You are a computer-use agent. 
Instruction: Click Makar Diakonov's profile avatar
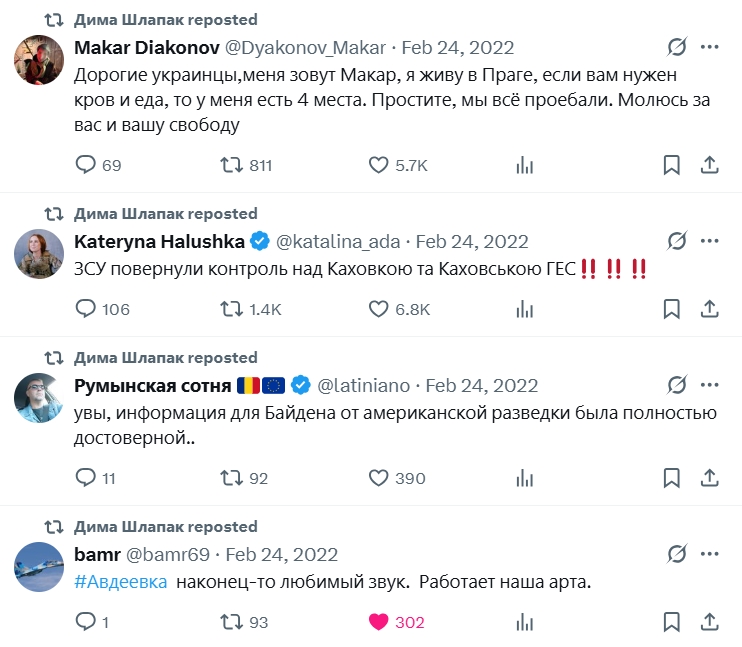[39, 61]
